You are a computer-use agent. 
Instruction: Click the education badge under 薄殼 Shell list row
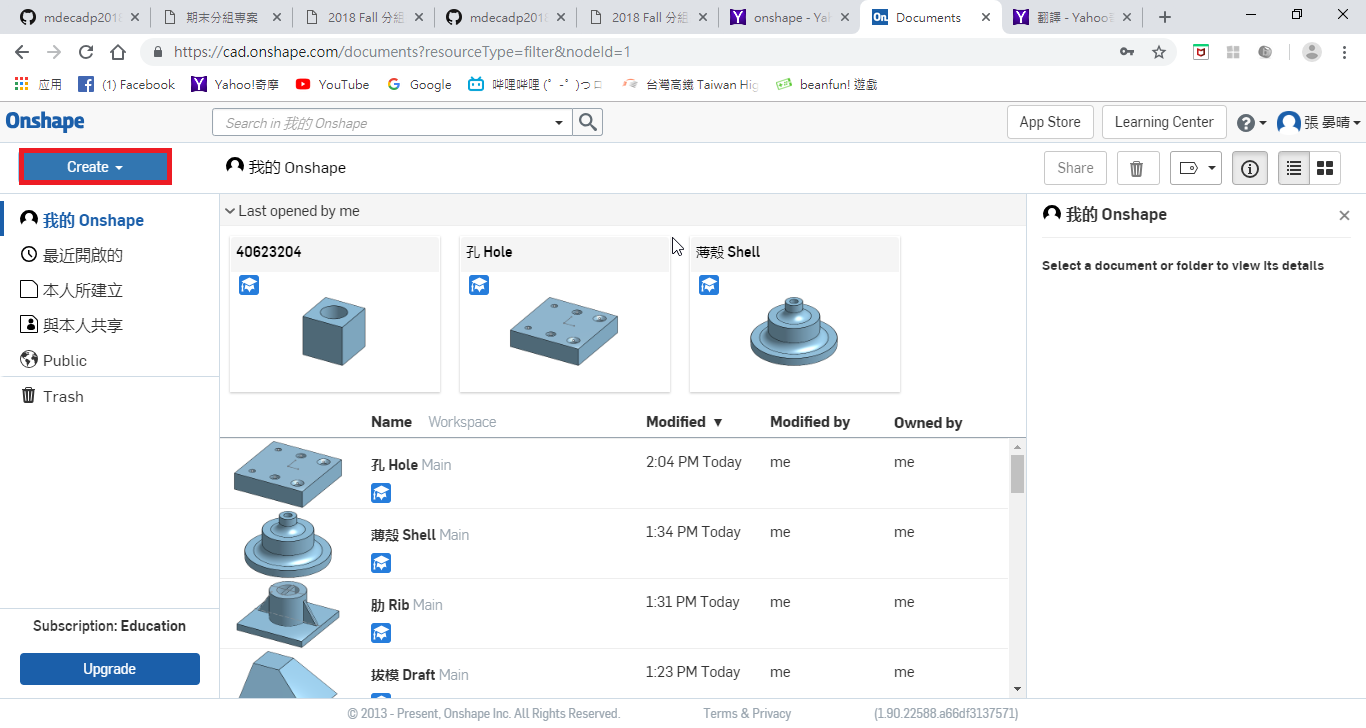tap(381, 563)
